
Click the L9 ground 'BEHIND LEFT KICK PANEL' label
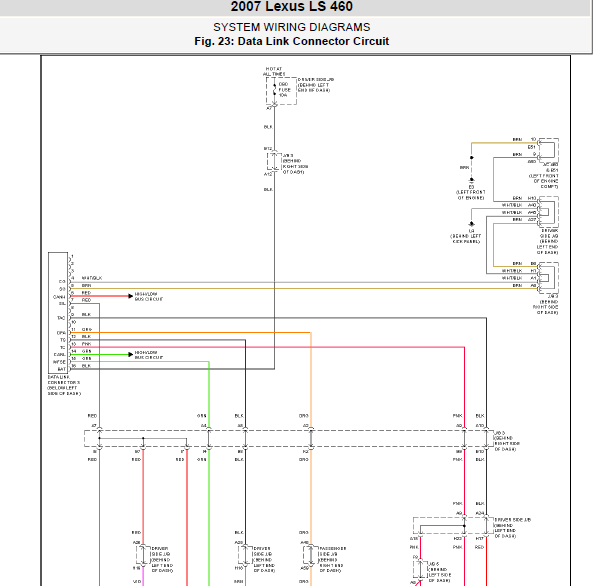point(466,236)
